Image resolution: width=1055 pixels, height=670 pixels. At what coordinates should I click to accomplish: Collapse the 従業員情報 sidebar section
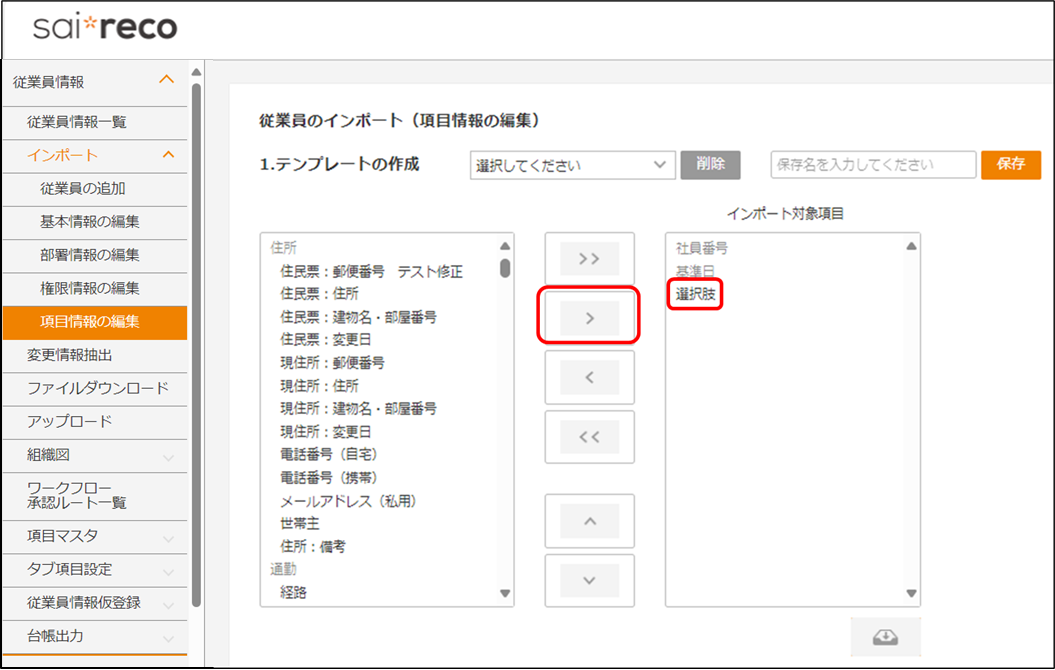coord(167,80)
